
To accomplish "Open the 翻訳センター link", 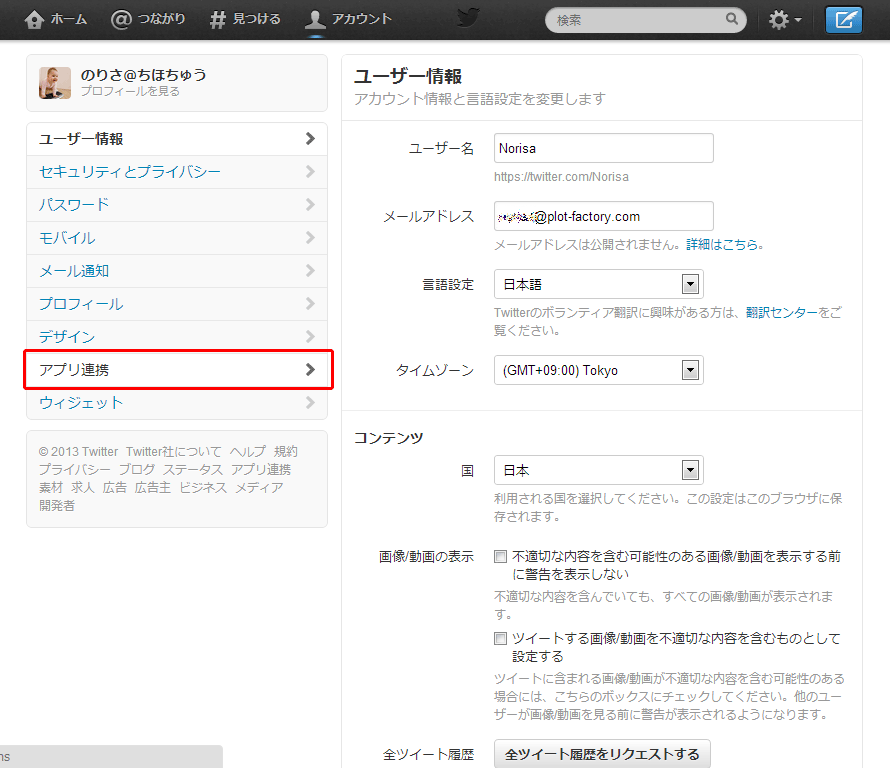I will [782, 312].
